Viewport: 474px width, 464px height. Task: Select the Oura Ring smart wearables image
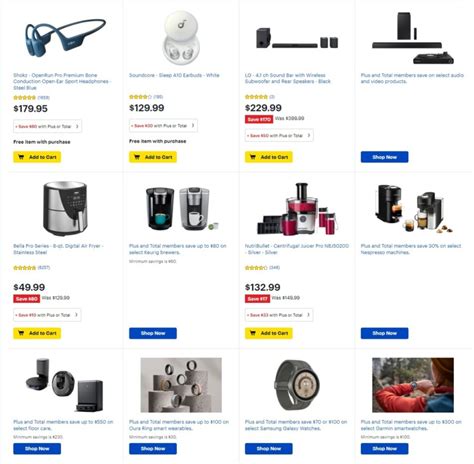181,385
